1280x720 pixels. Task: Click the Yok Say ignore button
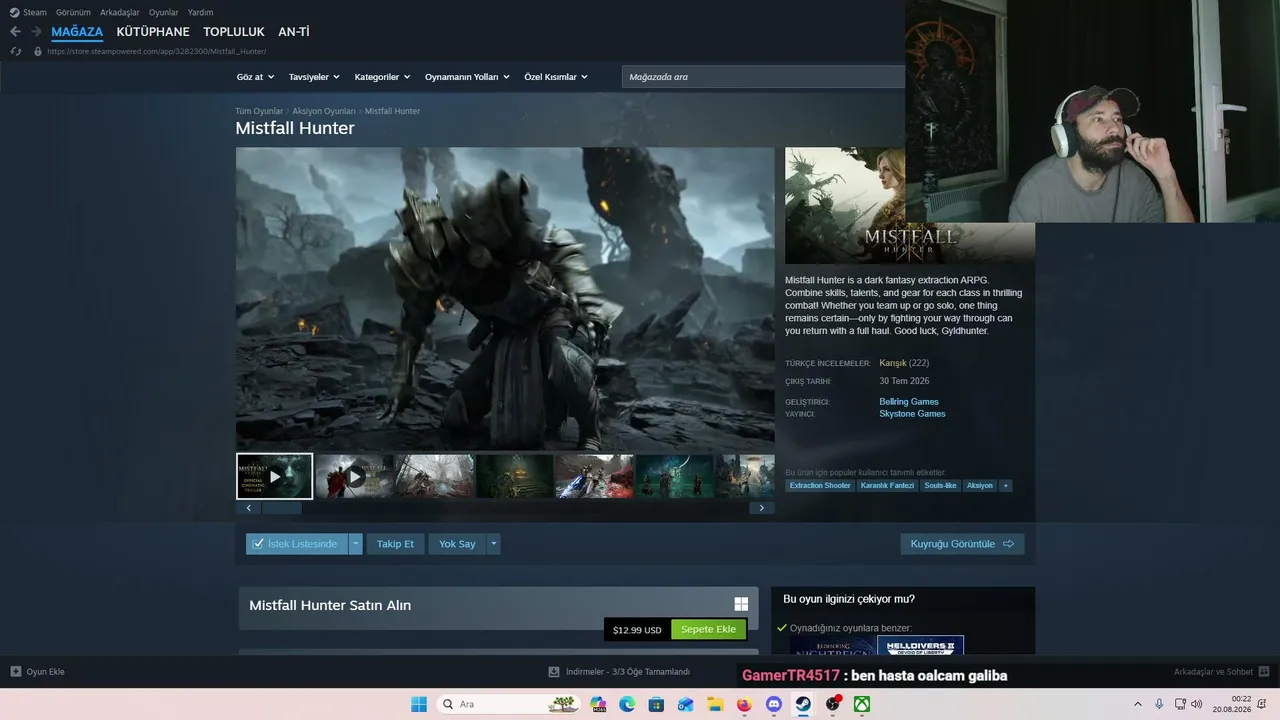[x=457, y=544]
